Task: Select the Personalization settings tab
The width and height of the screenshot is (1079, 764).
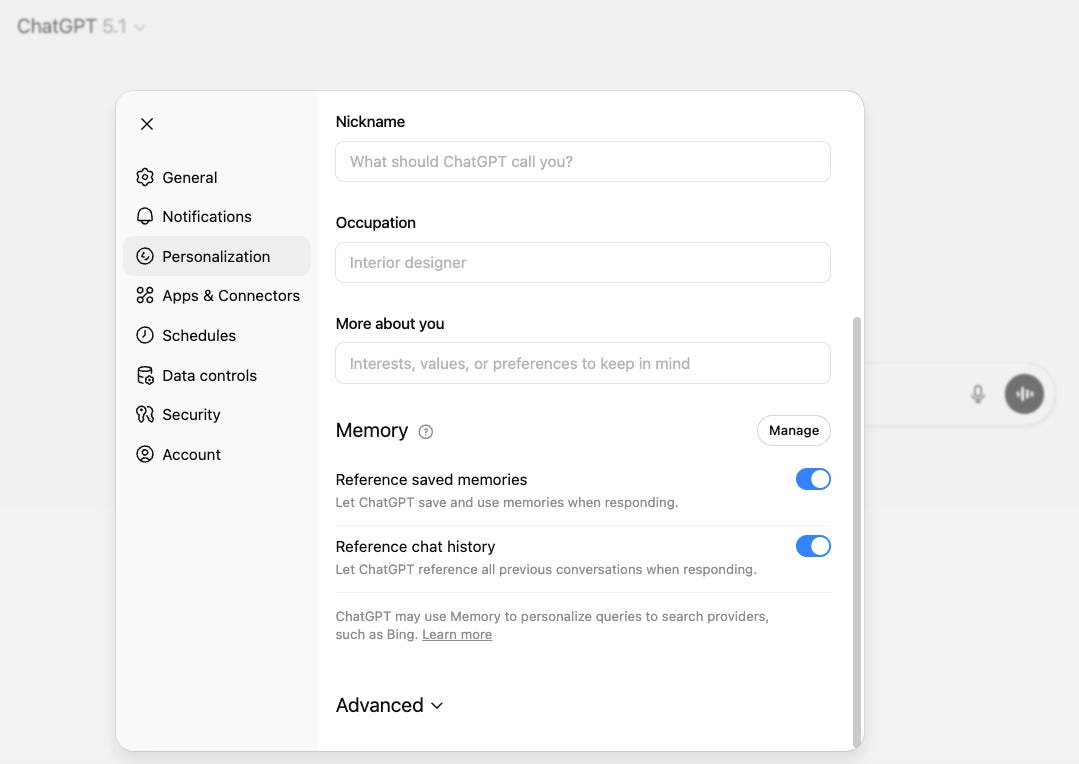Action: [x=216, y=256]
